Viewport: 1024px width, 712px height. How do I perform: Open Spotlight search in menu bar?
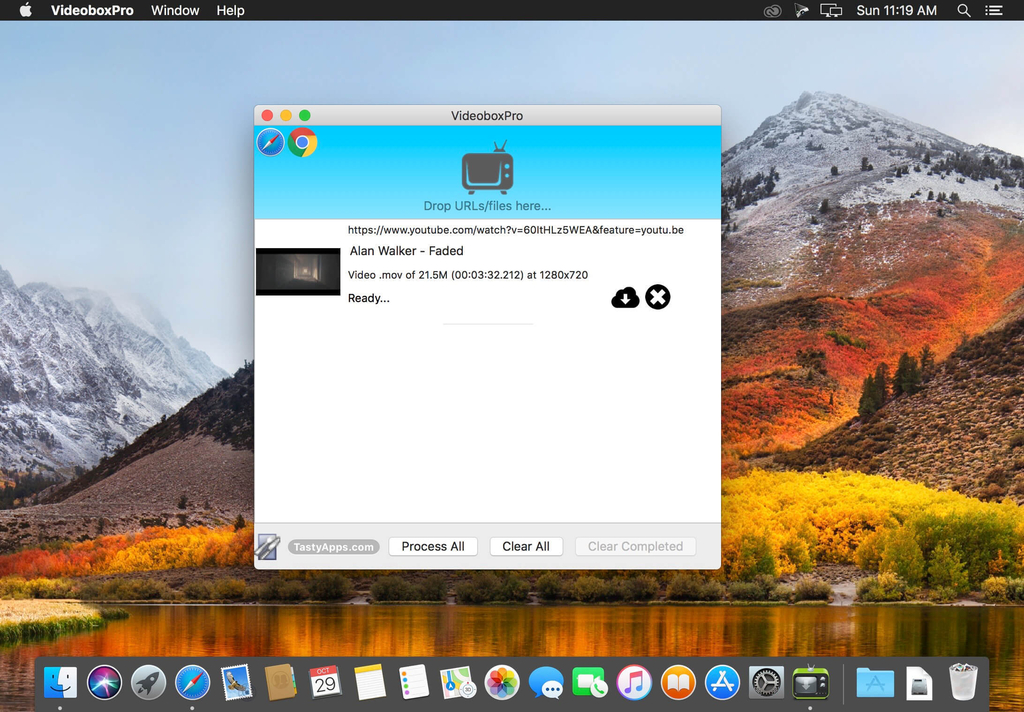pyautogui.click(x=964, y=10)
